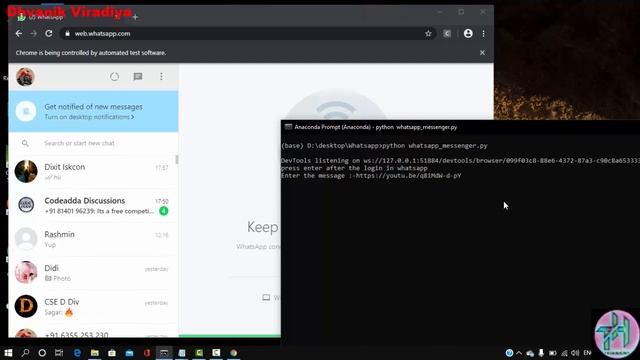Click the EN language indicator
Screen dimensions: 640x360
coord(587,353)
